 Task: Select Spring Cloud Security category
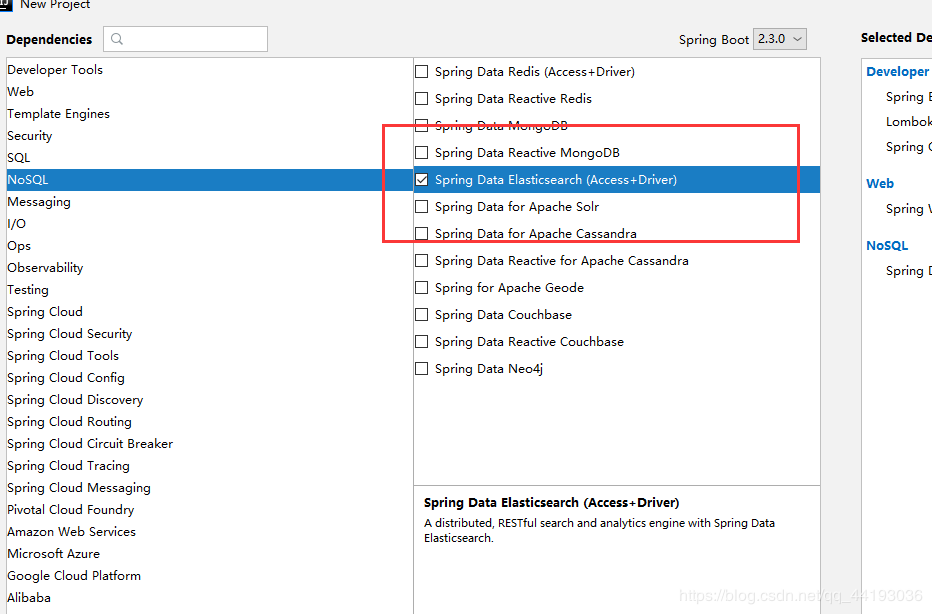209,333
